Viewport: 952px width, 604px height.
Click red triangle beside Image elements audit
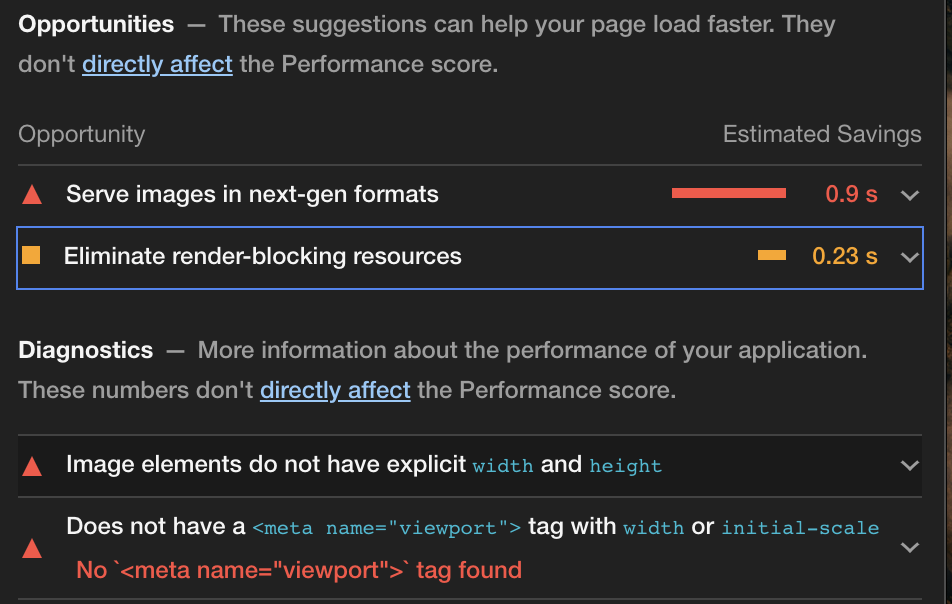coord(32,466)
